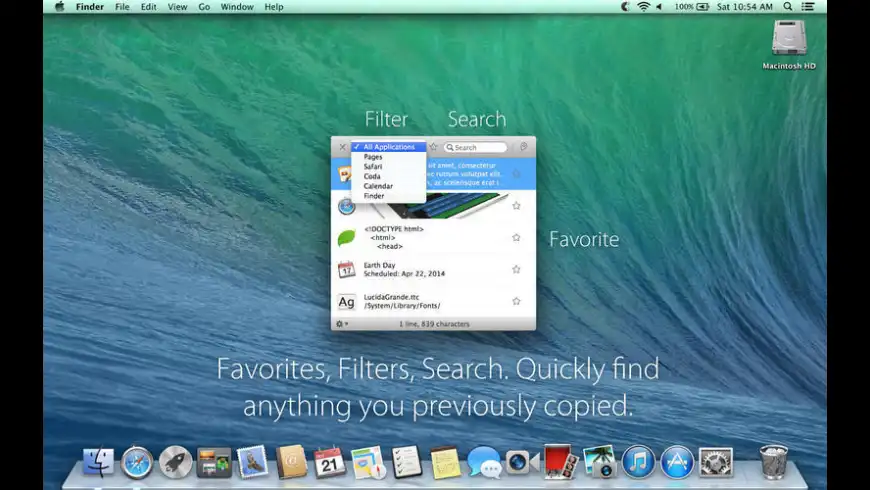Viewport: 870px width, 490px height.
Task: Open Notes yellow pad in Dock
Action: pos(446,462)
